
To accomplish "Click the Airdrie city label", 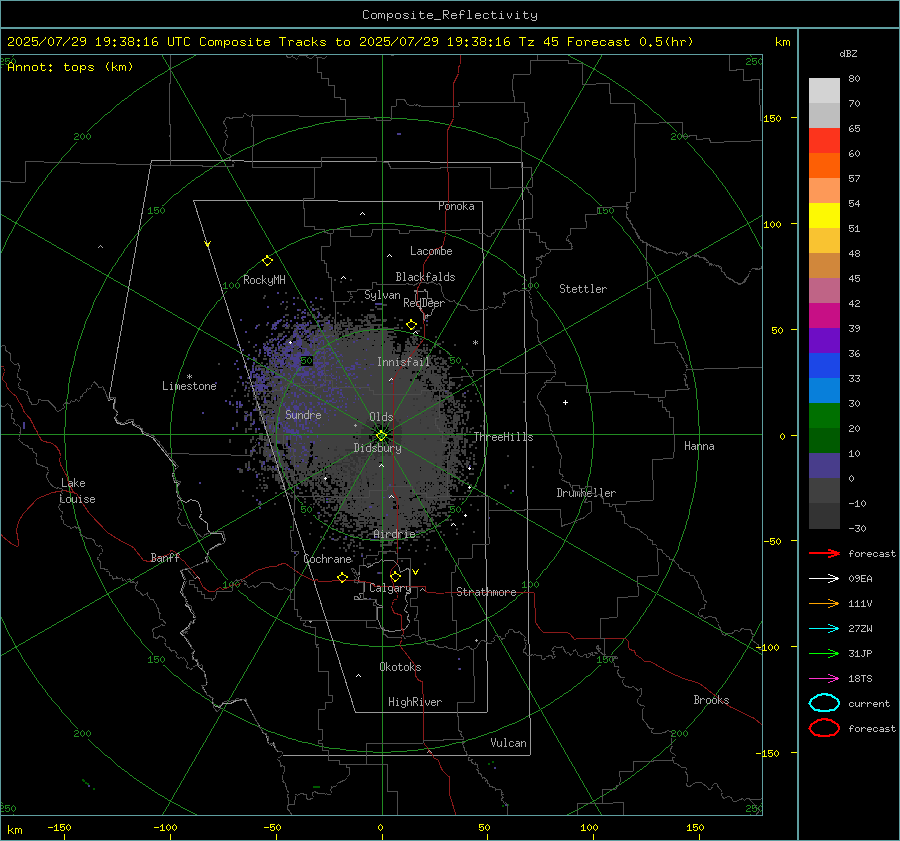I will 394,534.
